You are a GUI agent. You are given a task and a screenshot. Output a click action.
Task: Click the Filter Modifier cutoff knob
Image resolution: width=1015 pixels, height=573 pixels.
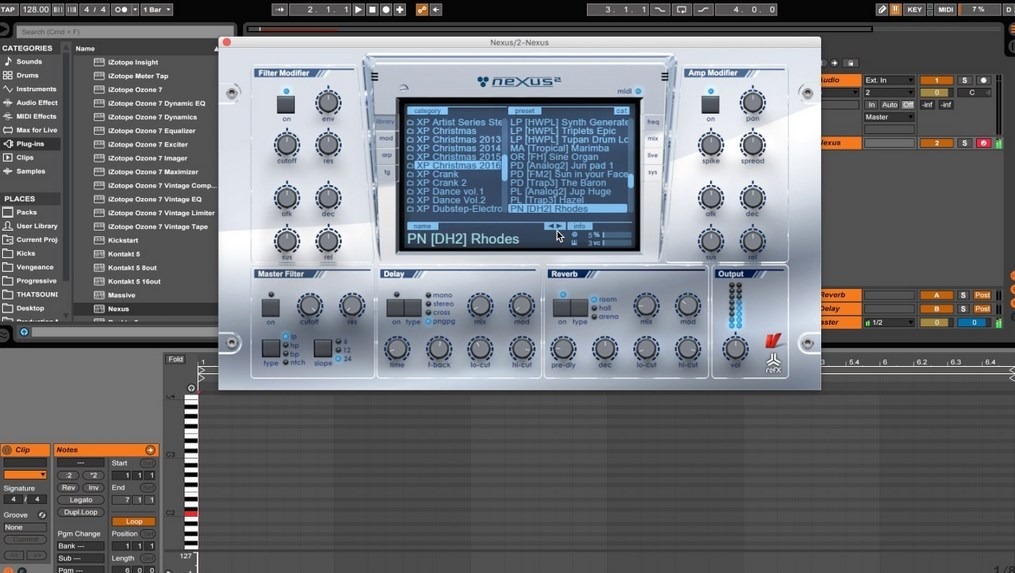point(287,144)
